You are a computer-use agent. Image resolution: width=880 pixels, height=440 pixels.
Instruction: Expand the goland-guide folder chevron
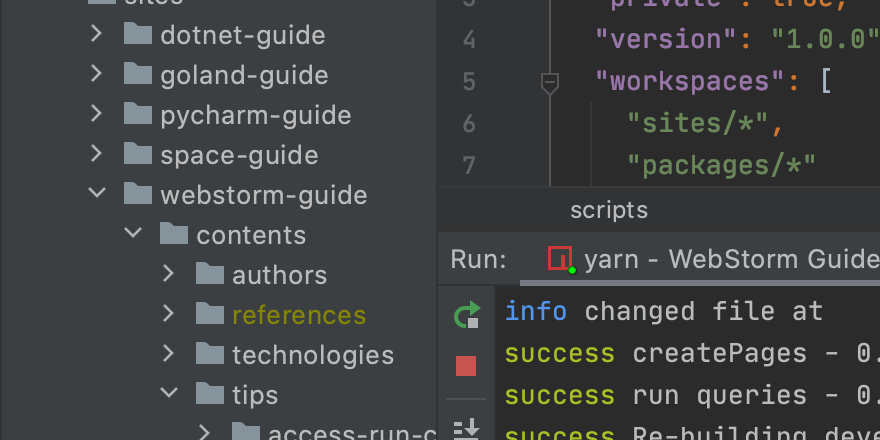click(96, 75)
